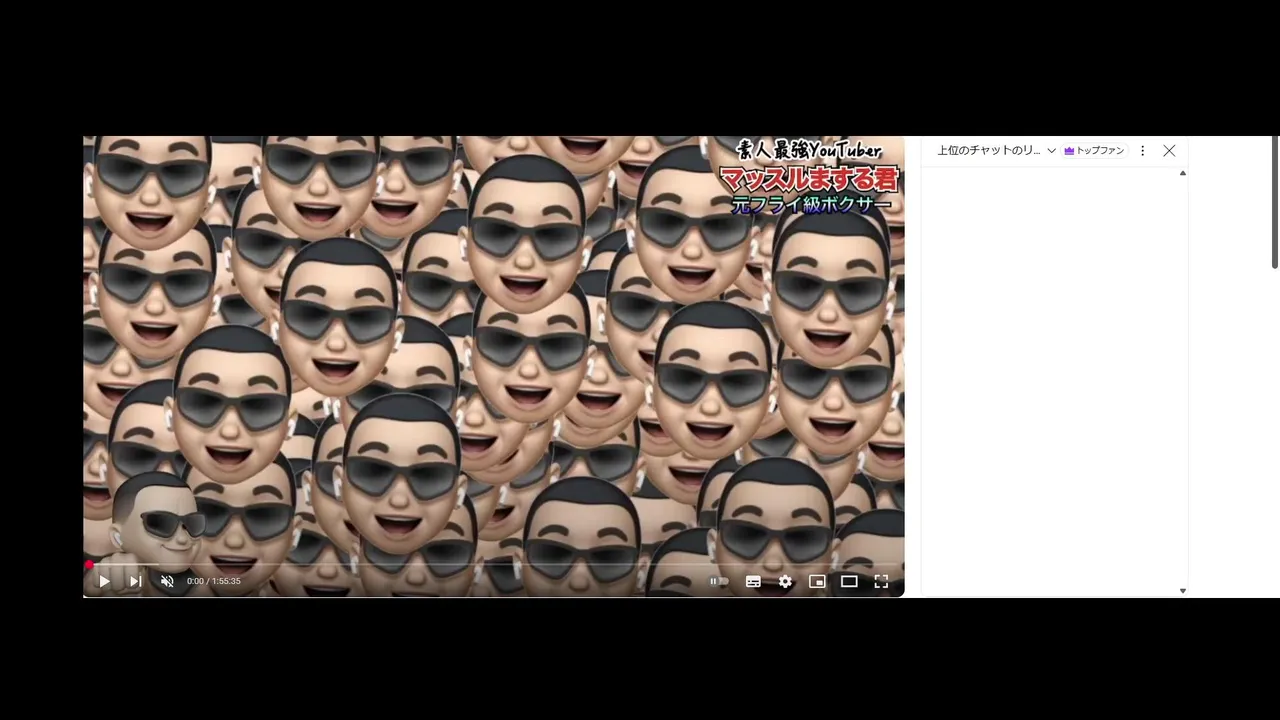Viewport: 1280px width, 720px height.
Task: Open the 上位のチャットのリ... dropdown
Action: coord(996,151)
